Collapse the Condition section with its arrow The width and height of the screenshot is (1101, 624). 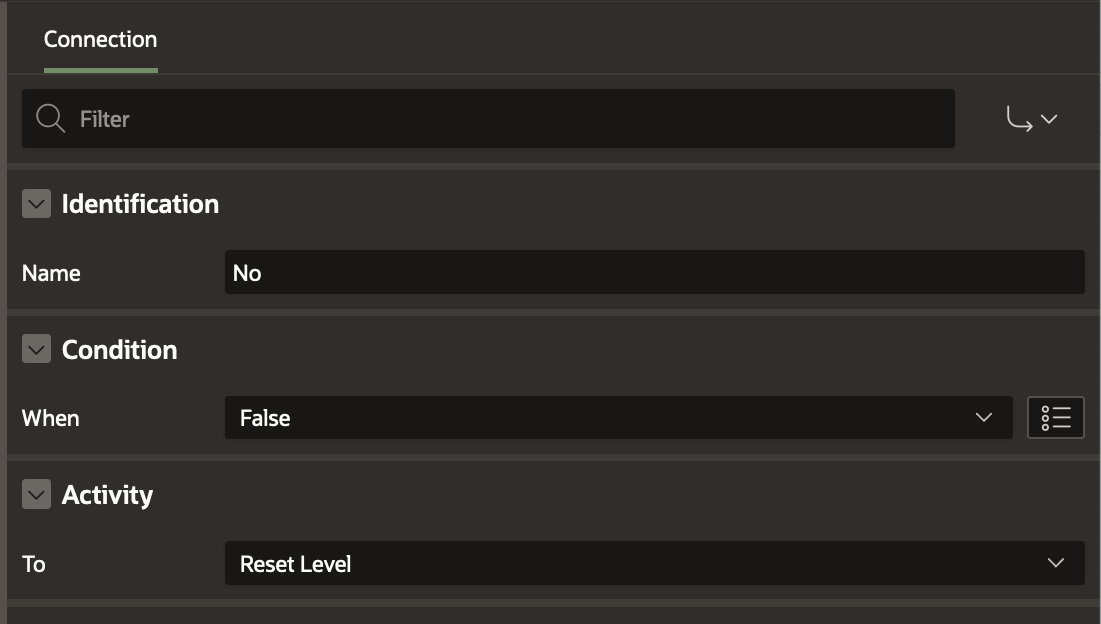point(36,350)
